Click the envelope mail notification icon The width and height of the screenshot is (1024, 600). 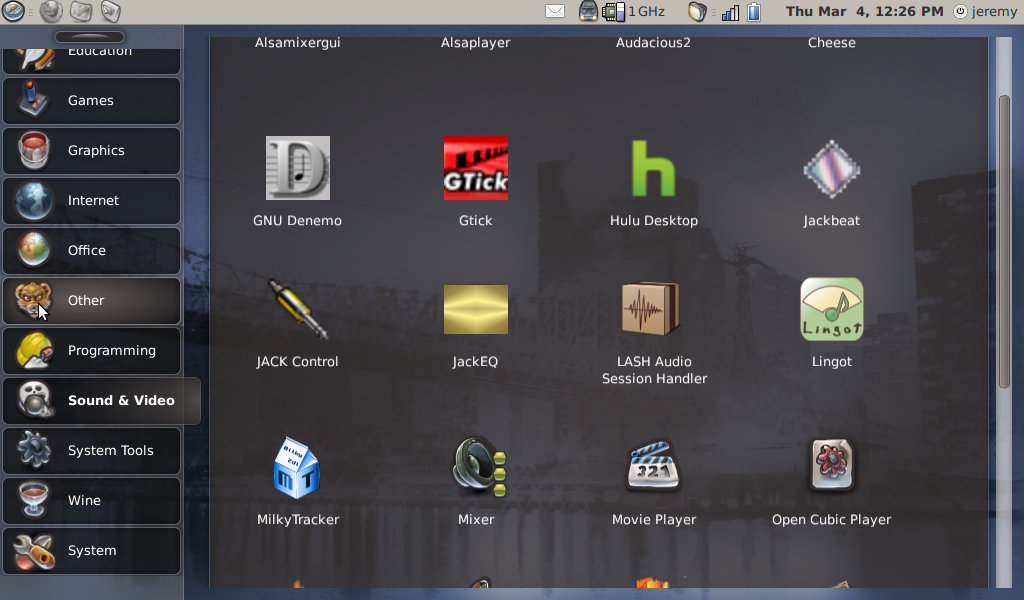pos(554,12)
